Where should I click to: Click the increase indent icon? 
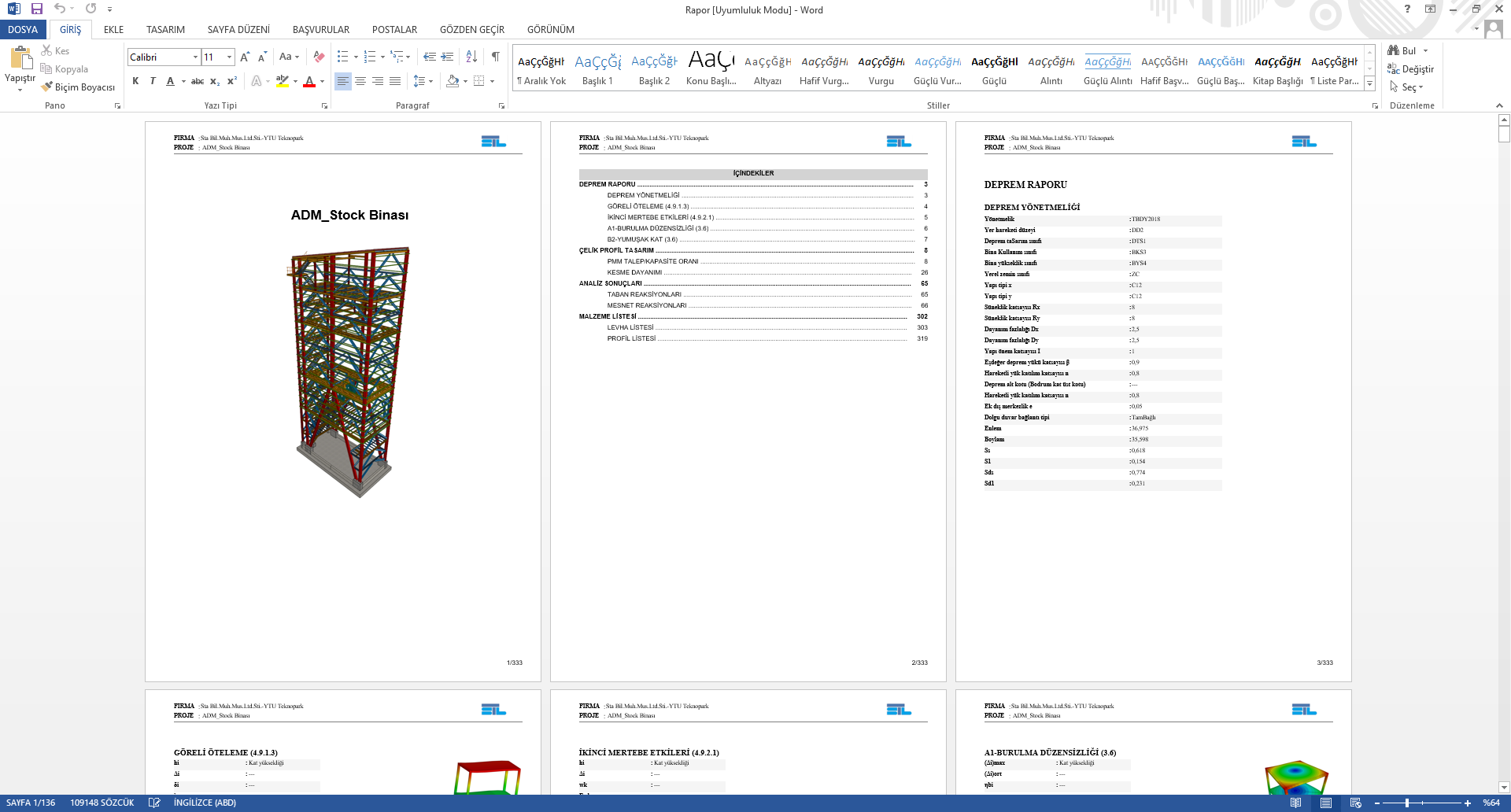click(447, 57)
